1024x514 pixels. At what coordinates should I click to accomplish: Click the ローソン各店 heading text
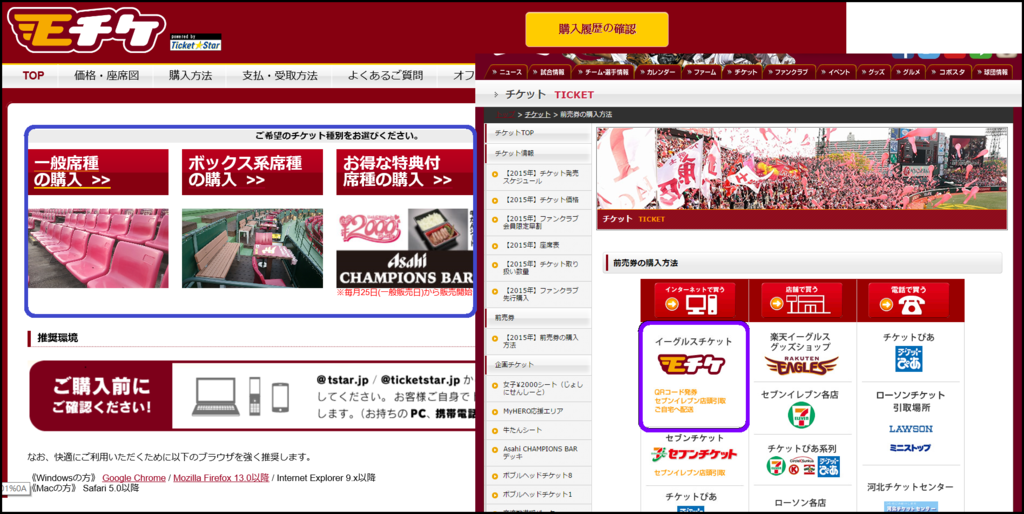(800, 503)
